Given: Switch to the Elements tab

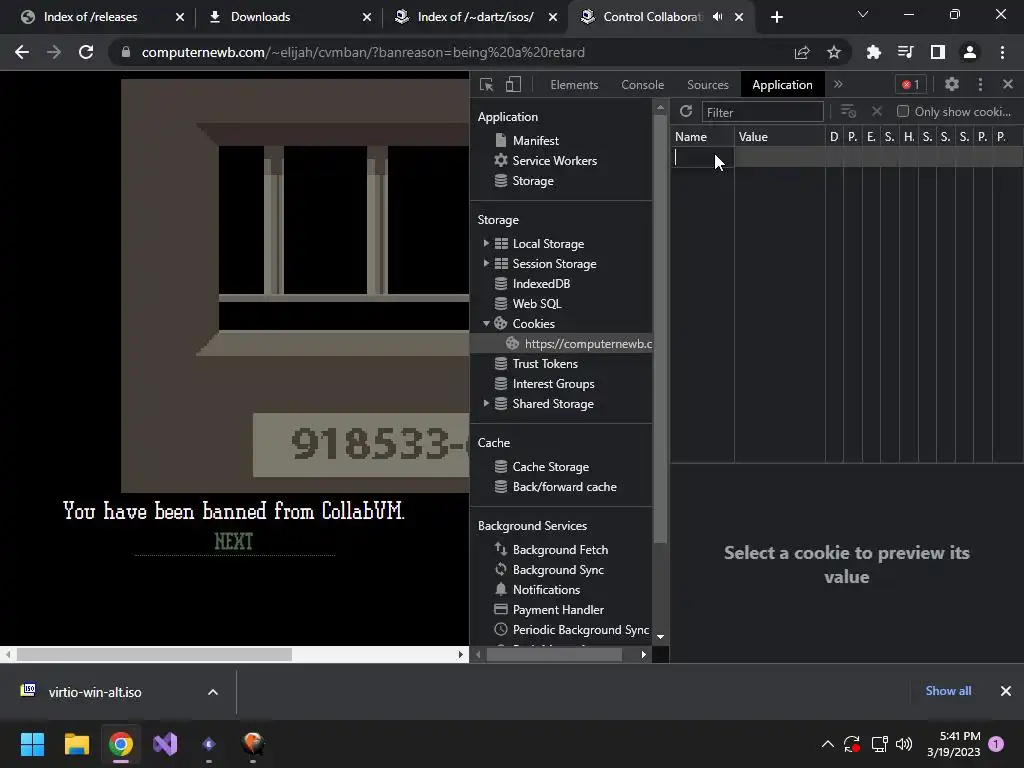Looking at the screenshot, I should click(x=574, y=85).
